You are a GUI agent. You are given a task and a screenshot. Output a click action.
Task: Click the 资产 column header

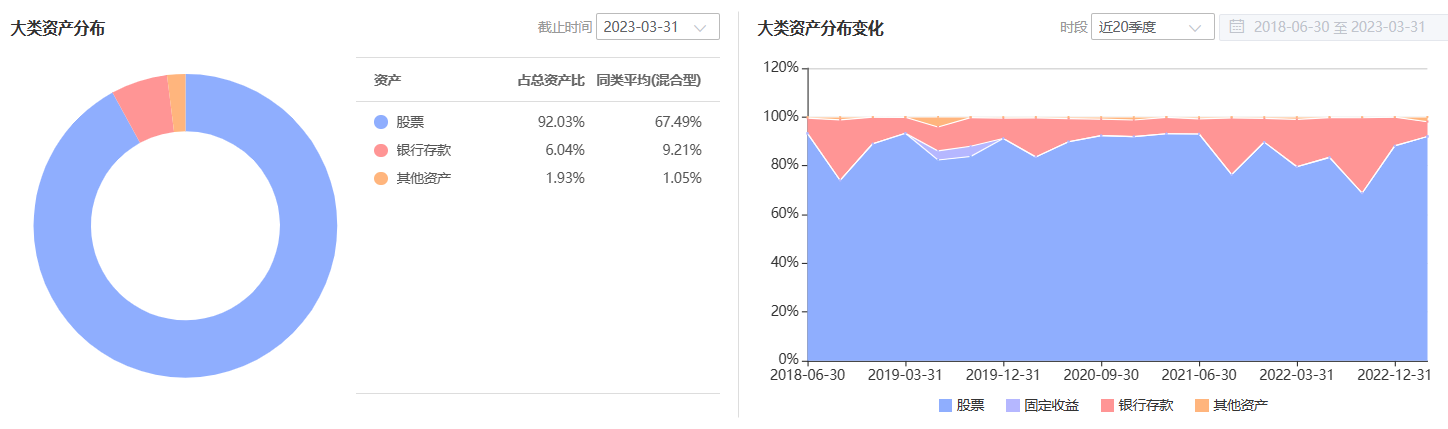click(x=388, y=80)
